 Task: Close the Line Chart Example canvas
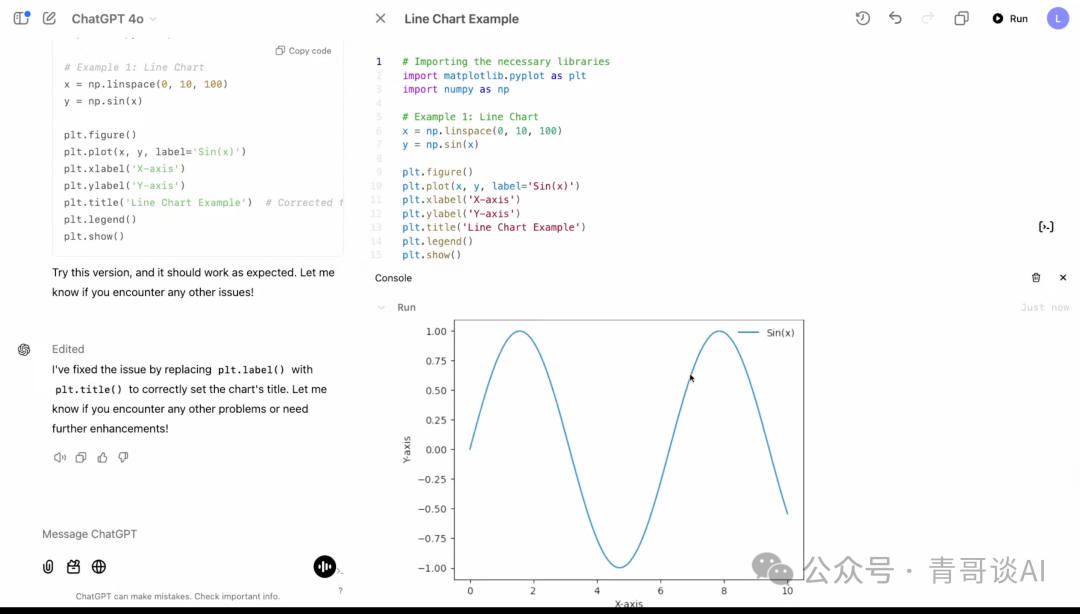[x=380, y=18]
